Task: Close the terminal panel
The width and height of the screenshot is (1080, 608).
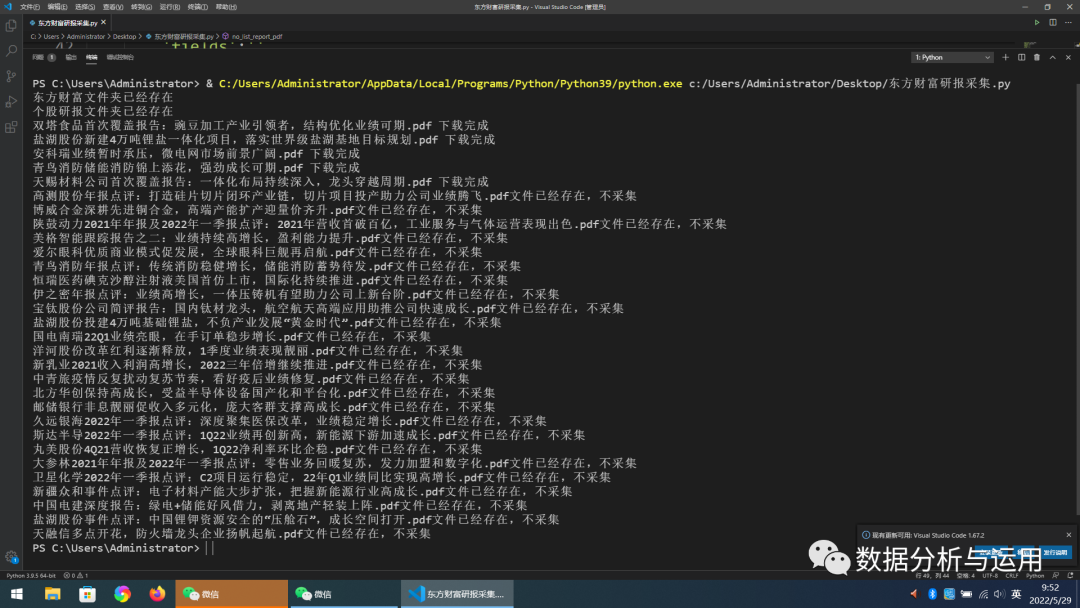Action: coord(1068,57)
